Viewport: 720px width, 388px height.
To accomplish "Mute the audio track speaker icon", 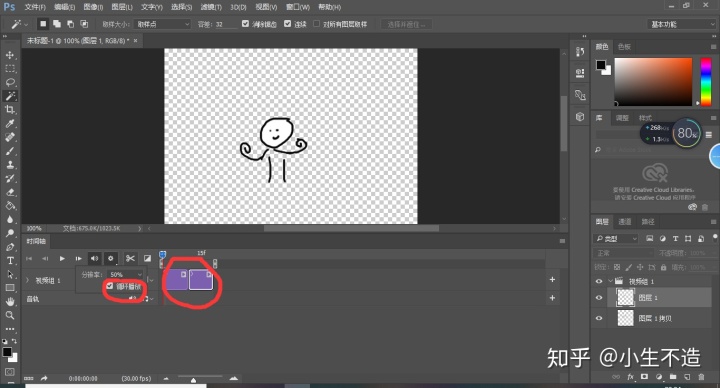I will click(x=132, y=298).
